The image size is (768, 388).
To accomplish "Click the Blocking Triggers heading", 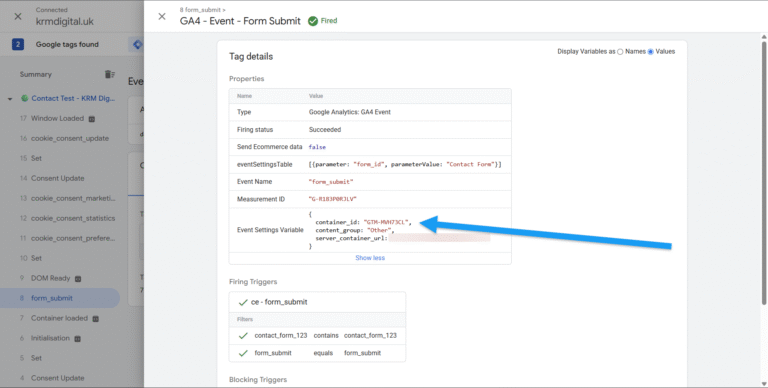I will pyautogui.click(x=258, y=380).
